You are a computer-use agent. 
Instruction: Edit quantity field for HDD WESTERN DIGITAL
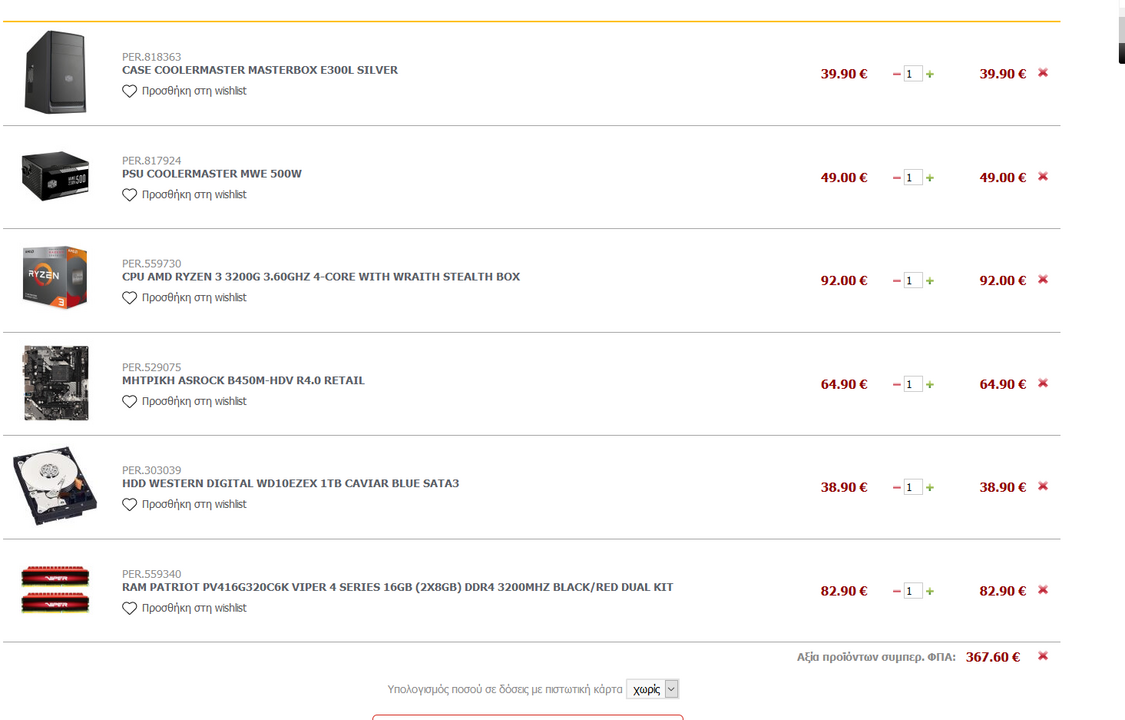click(x=913, y=488)
